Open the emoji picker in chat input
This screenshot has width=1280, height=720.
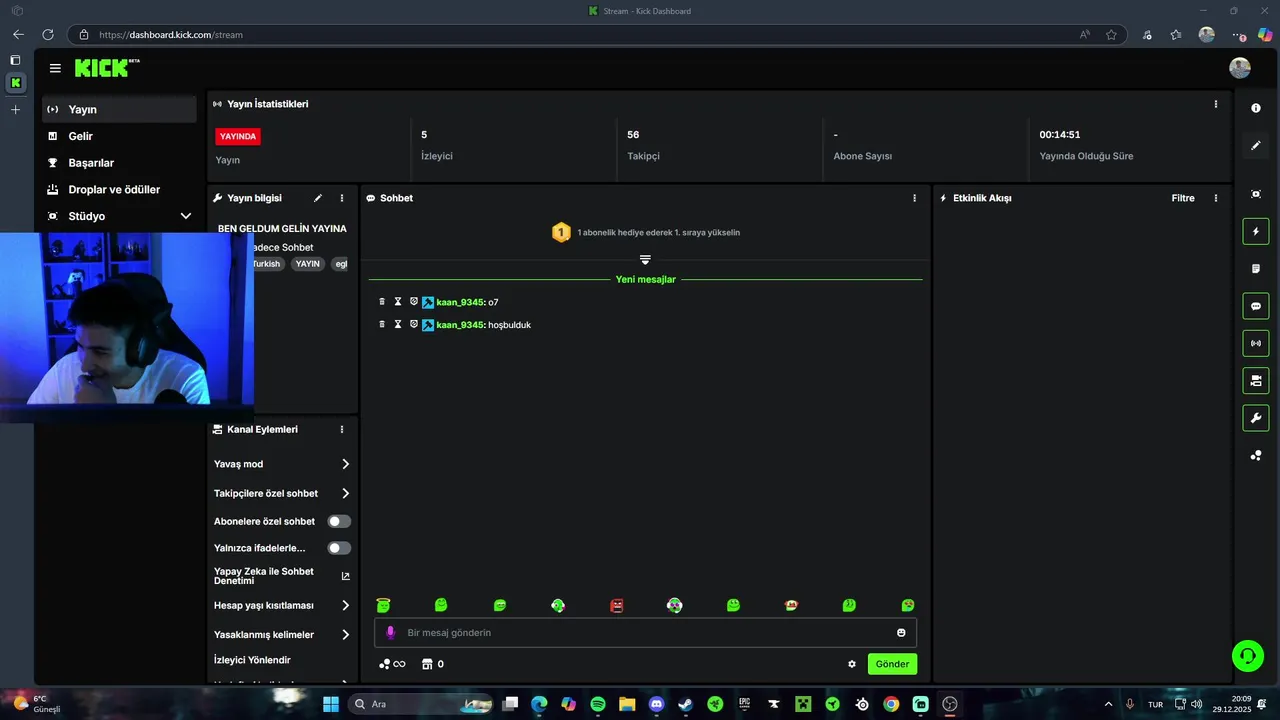tap(901, 633)
